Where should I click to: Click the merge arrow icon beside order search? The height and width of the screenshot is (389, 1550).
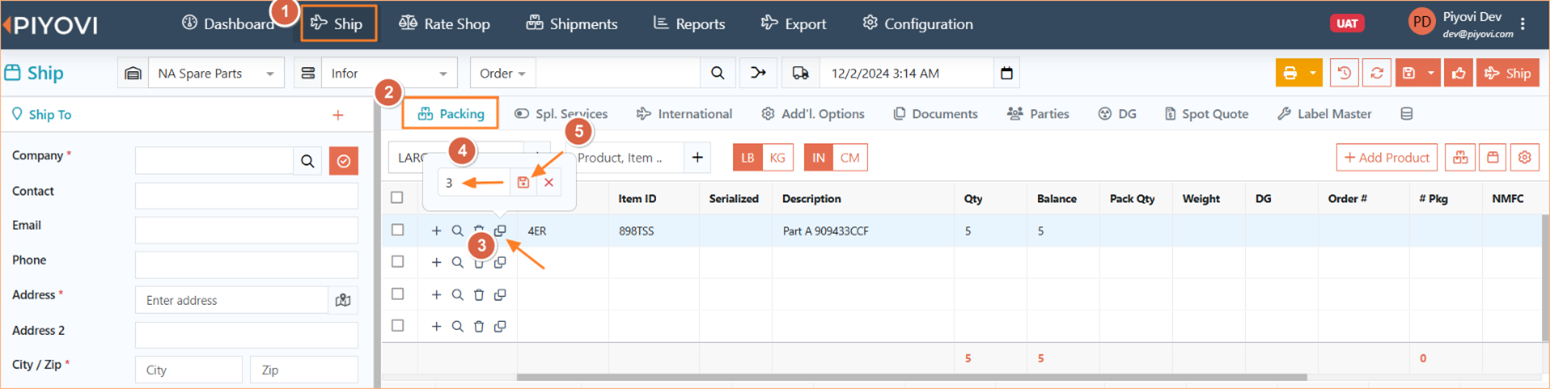click(x=758, y=73)
